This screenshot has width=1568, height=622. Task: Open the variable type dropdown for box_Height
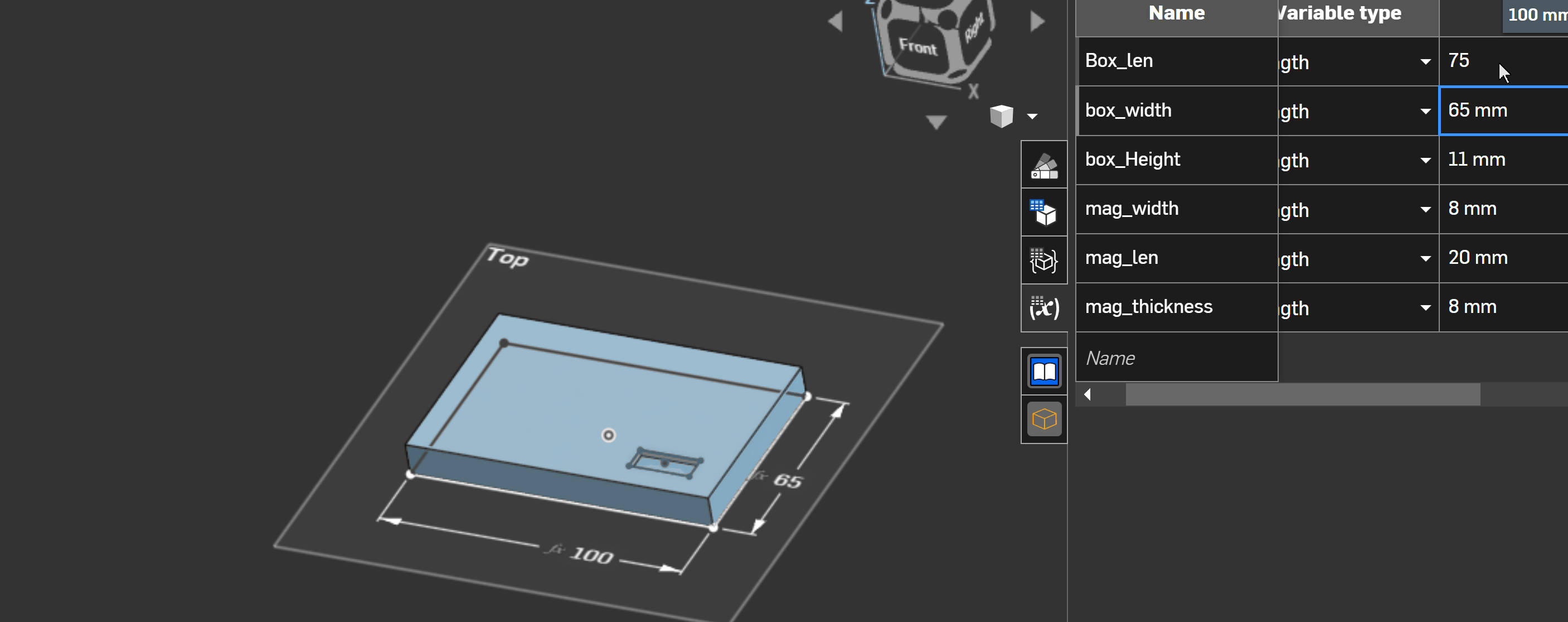tap(1424, 160)
